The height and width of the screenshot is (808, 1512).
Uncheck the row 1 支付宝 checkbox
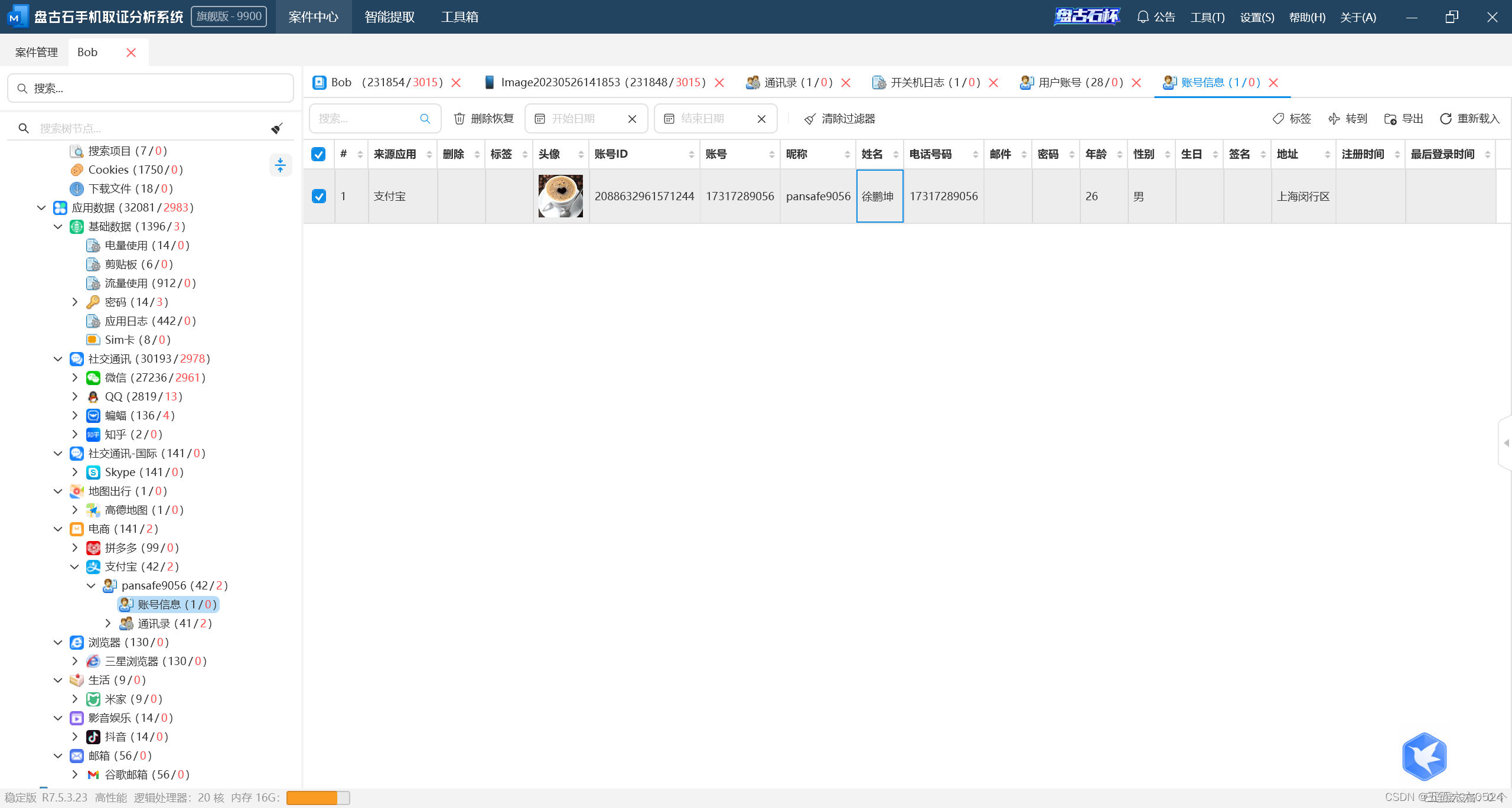[x=318, y=196]
